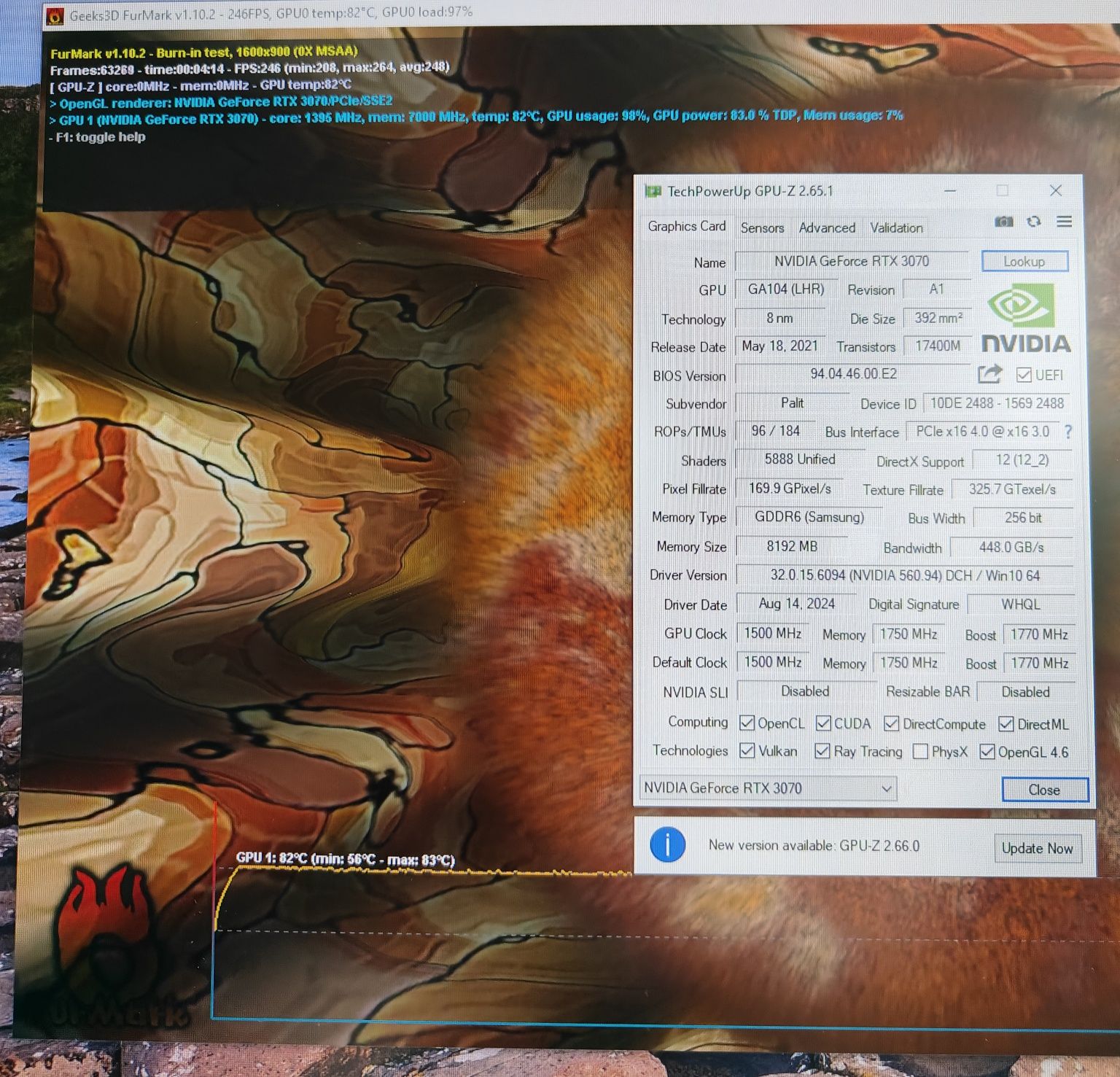This screenshot has width=1120, height=1077.
Task: Click the Device ID field
Action: click(997, 403)
